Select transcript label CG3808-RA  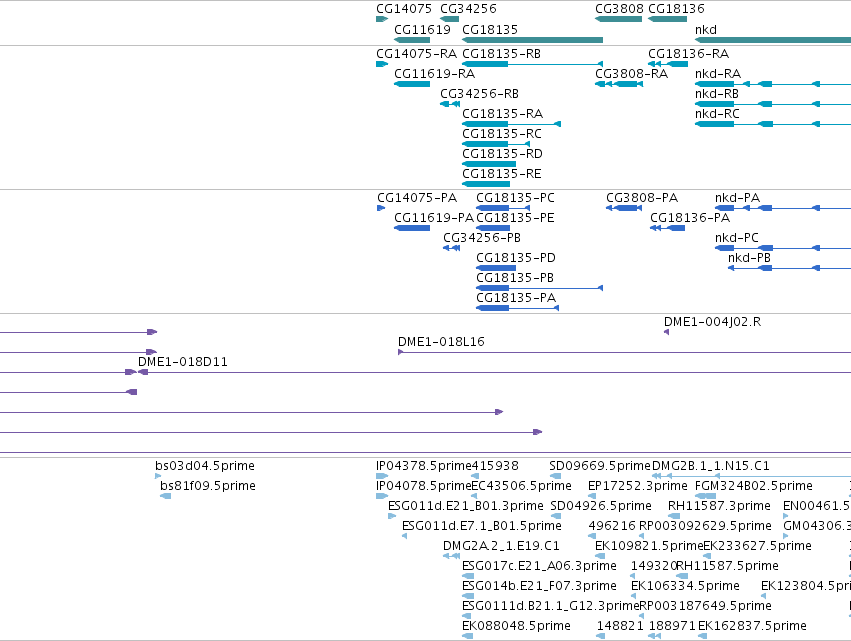pyautogui.click(x=631, y=74)
